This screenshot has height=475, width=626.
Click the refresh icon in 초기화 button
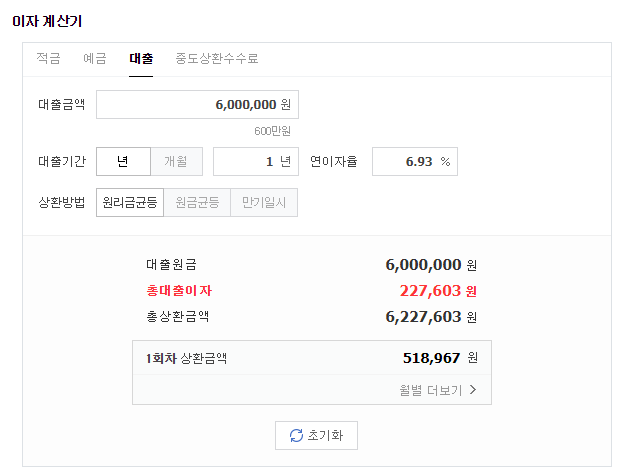[x=296, y=435]
